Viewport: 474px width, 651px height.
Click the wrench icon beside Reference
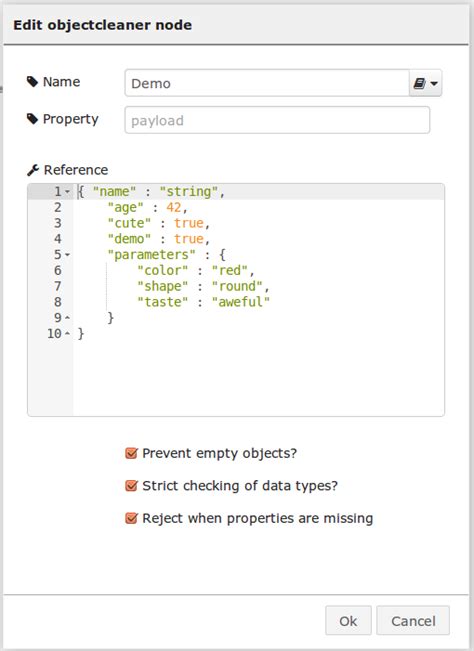click(x=33, y=170)
